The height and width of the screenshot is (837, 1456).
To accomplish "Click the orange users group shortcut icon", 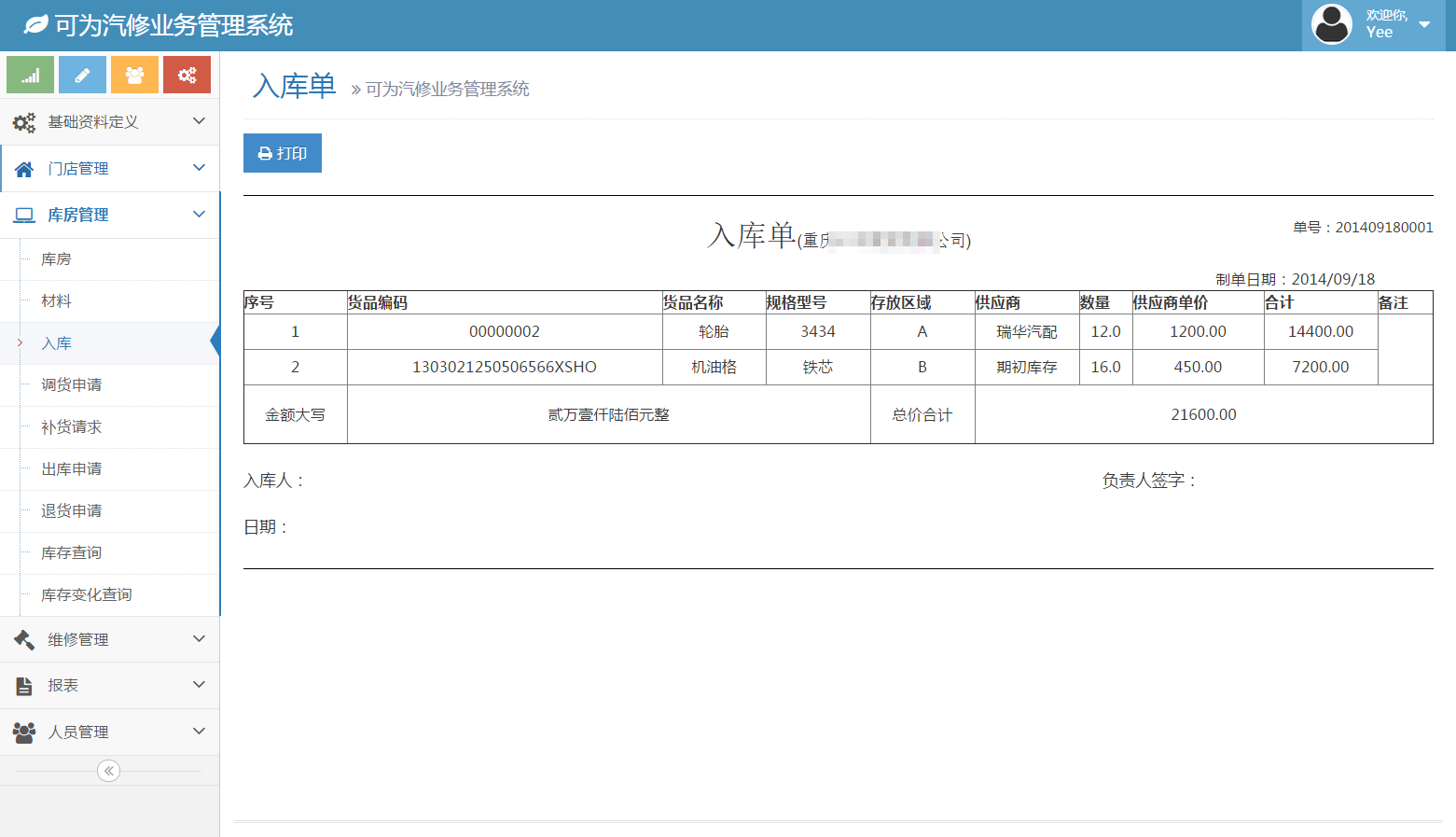I will click(134, 75).
